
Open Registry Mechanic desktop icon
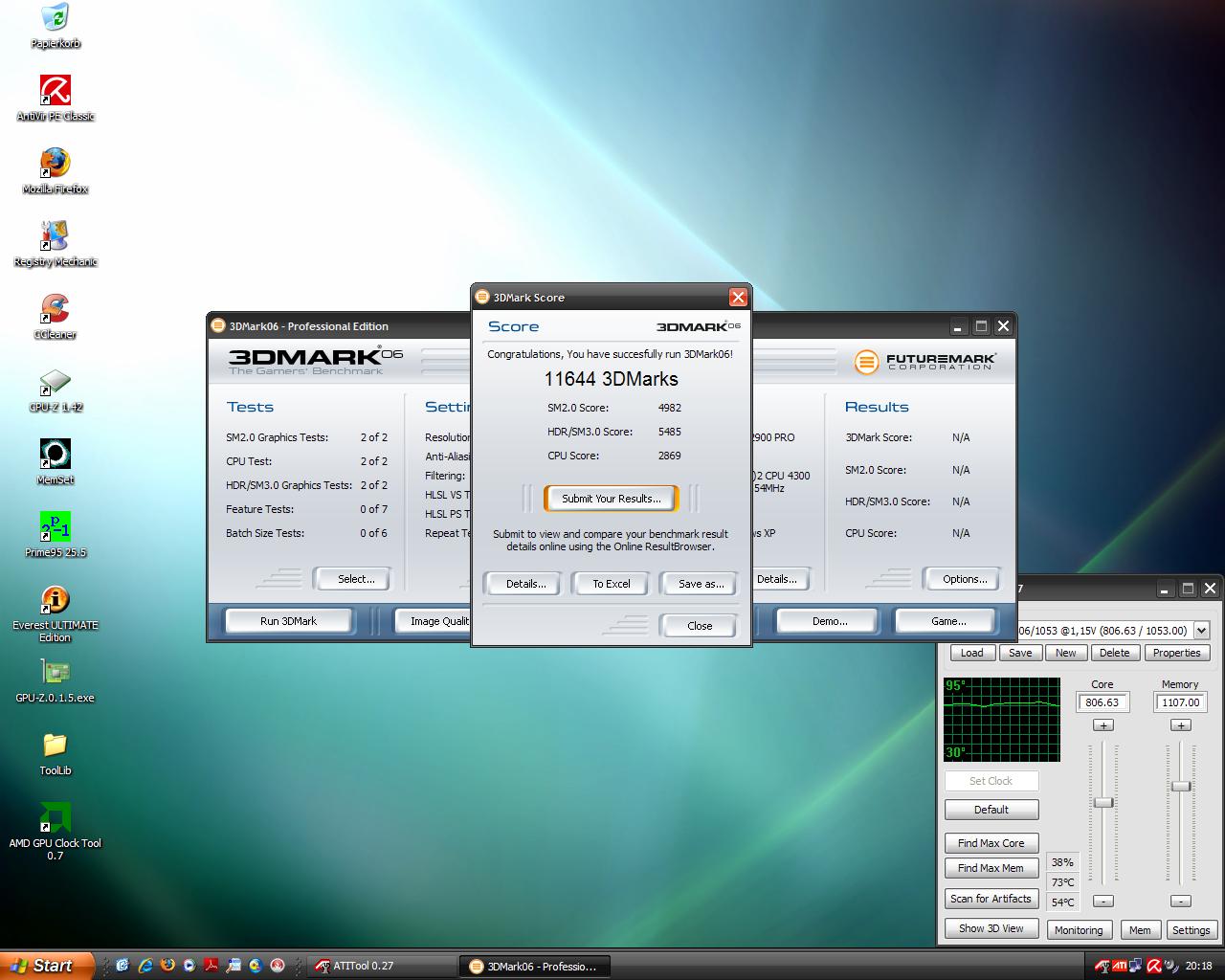click(x=56, y=244)
